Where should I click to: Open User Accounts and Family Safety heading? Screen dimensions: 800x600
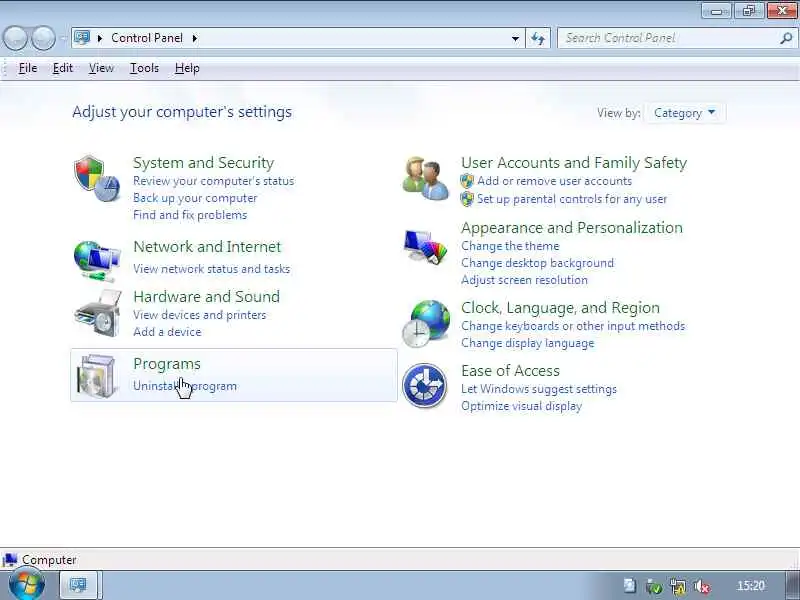[x=574, y=163]
